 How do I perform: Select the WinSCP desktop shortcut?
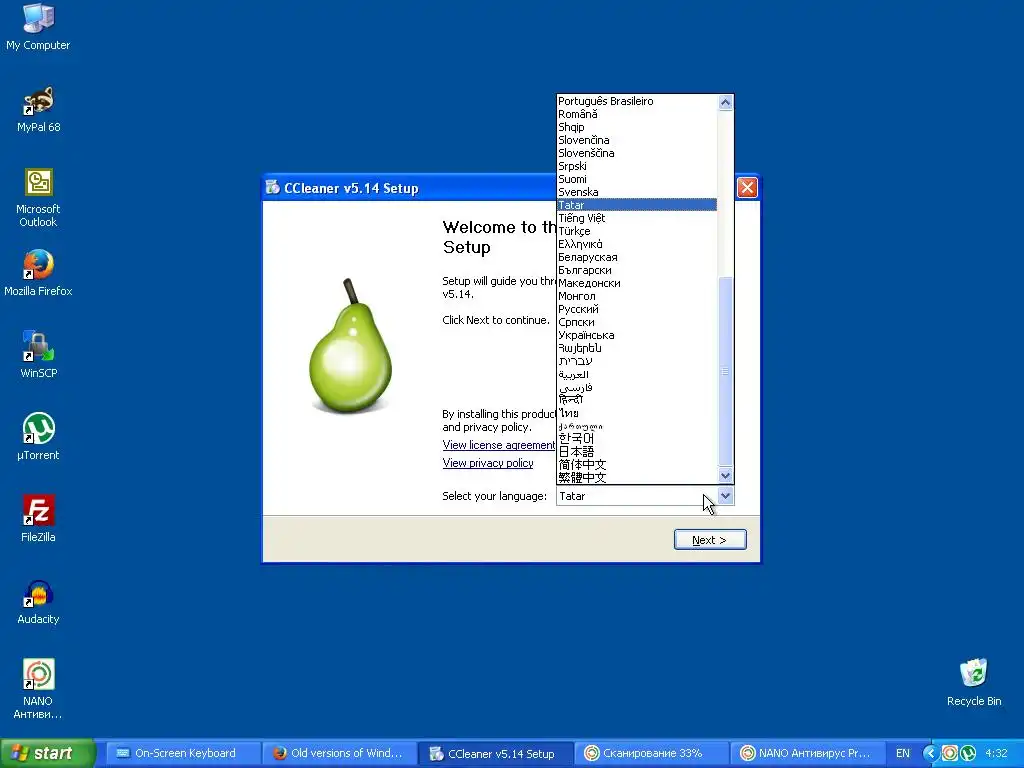pos(38,355)
